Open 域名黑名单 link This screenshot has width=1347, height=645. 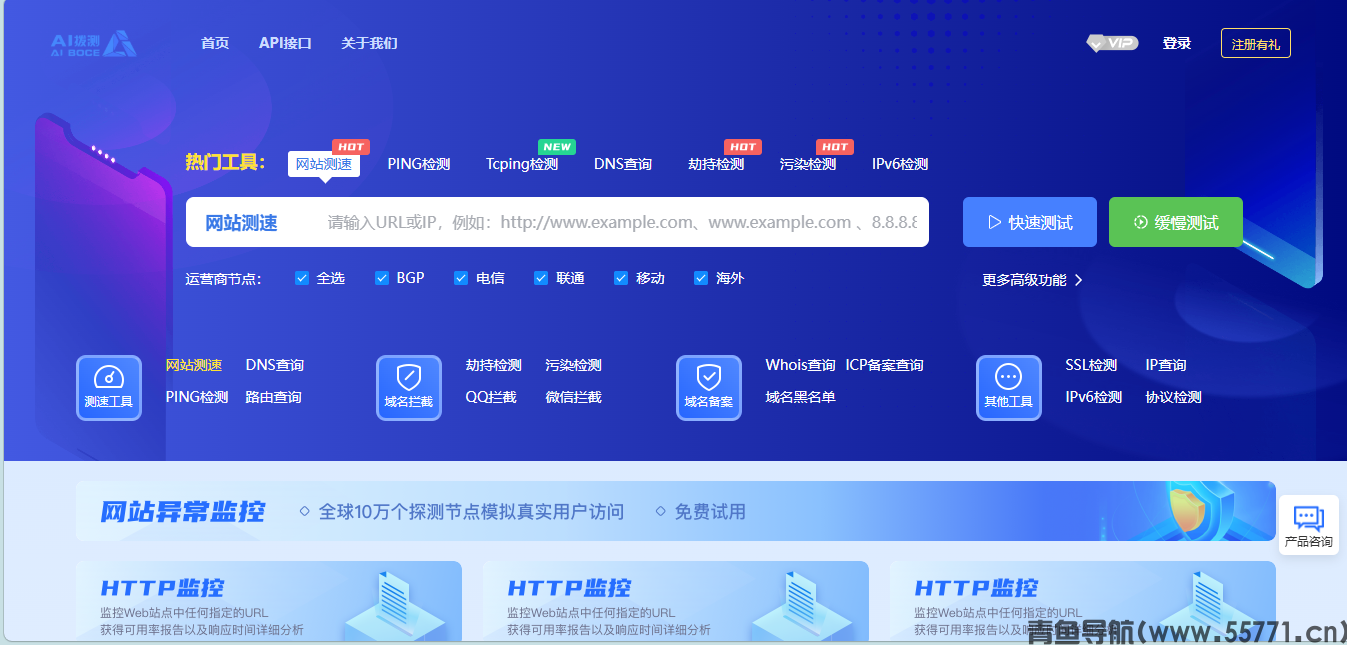pyautogui.click(x=801, y=397)
